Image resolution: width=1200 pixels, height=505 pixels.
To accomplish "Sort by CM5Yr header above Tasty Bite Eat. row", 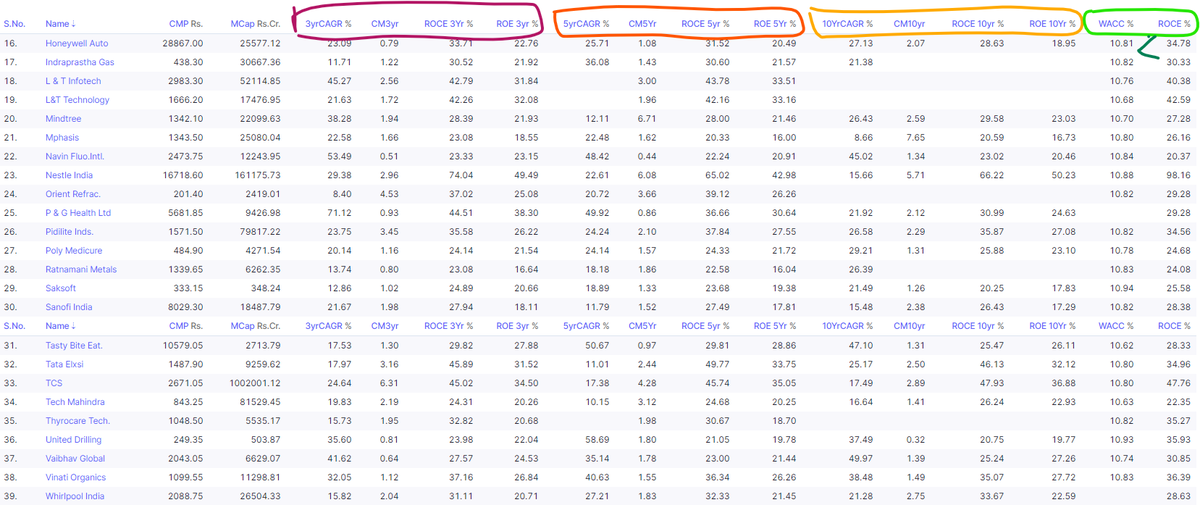I will pos(641,327).
